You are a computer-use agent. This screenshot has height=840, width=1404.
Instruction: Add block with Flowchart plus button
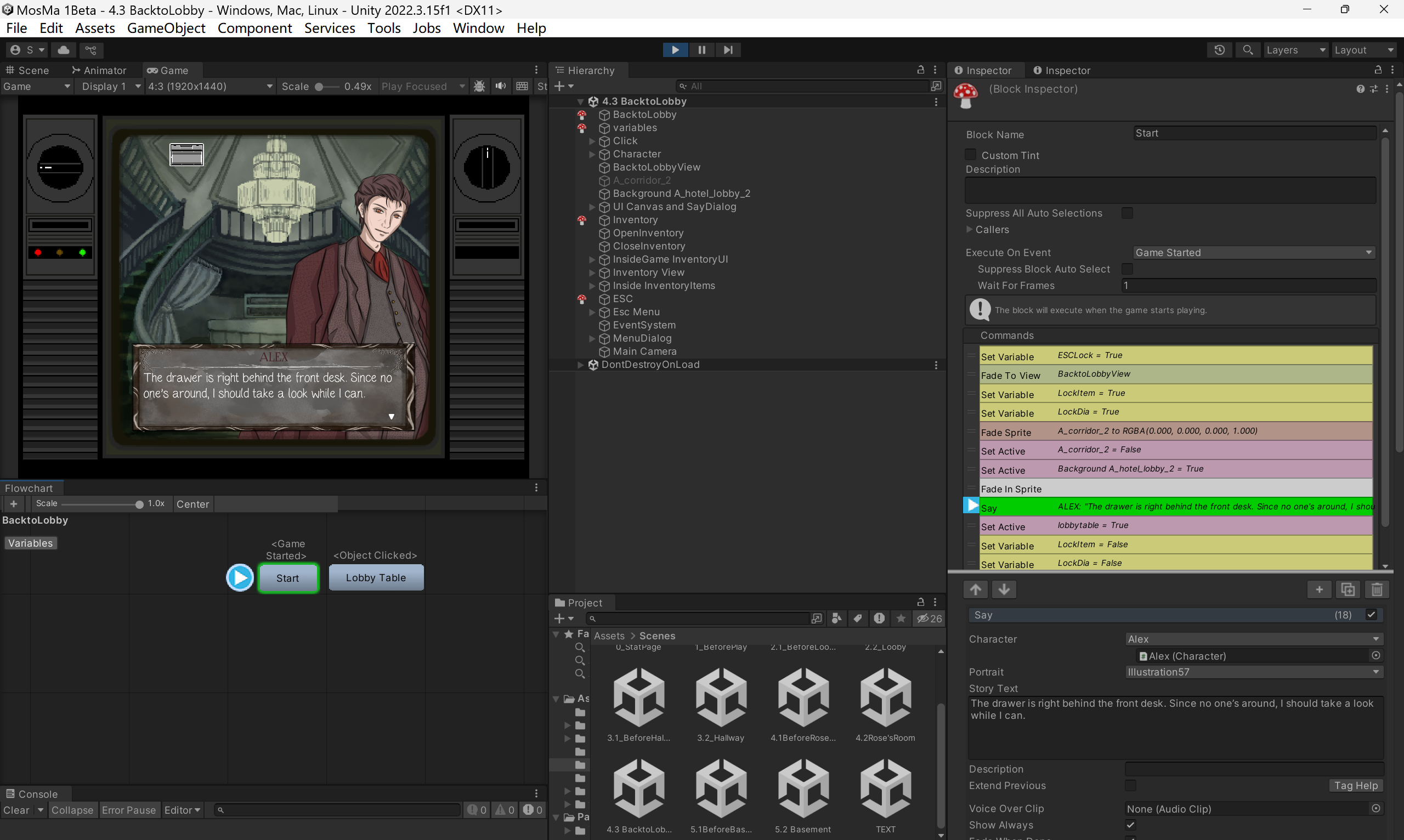14,503
